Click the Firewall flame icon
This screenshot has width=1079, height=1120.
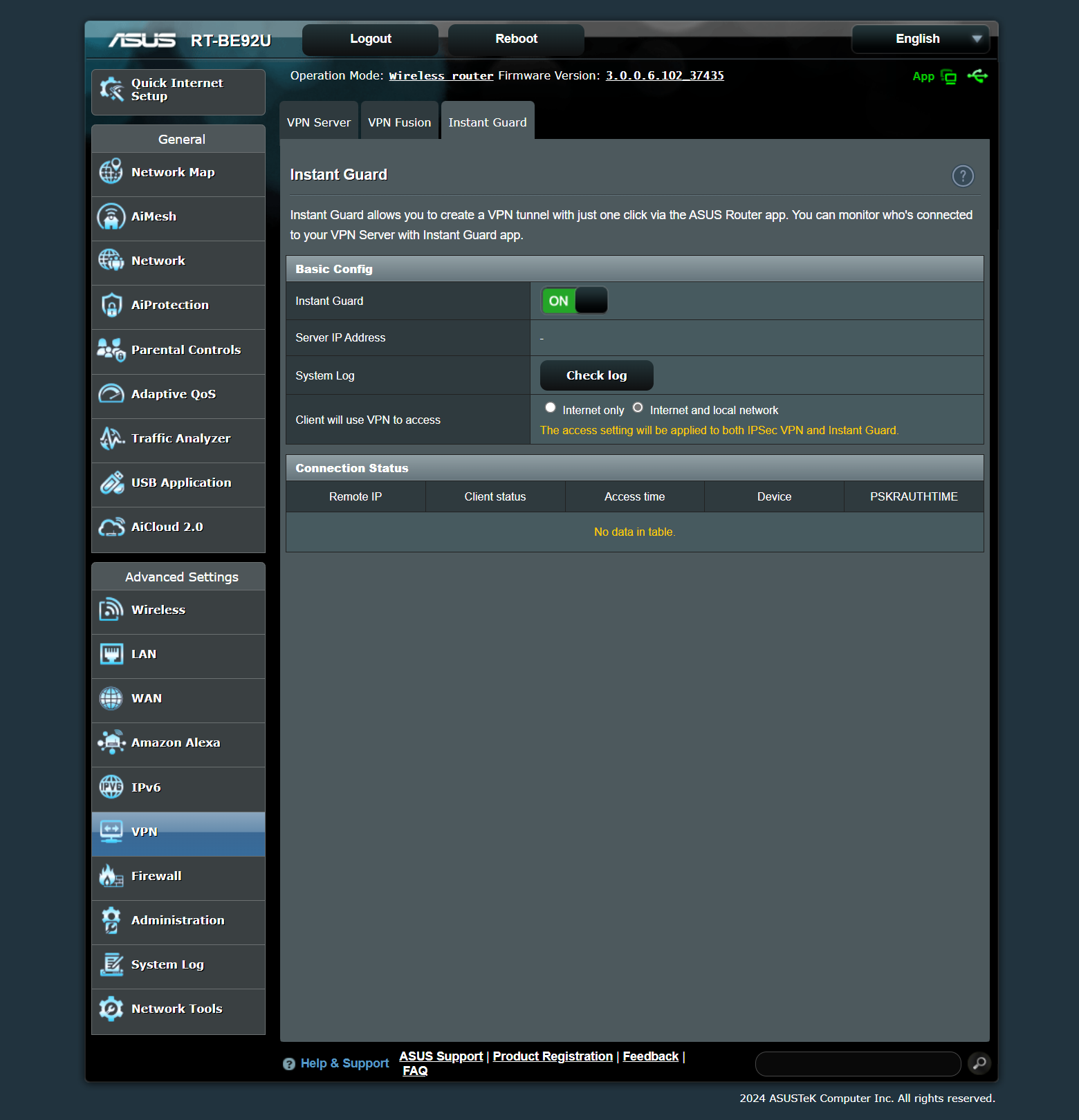pyautogui.click(x=111, y=876)
